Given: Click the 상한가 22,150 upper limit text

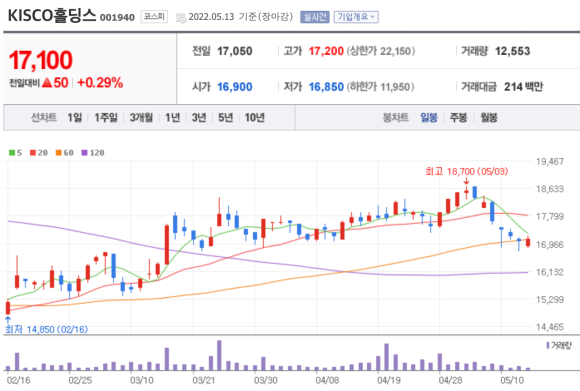Looking at the screenshot, I should click(381, 51).
